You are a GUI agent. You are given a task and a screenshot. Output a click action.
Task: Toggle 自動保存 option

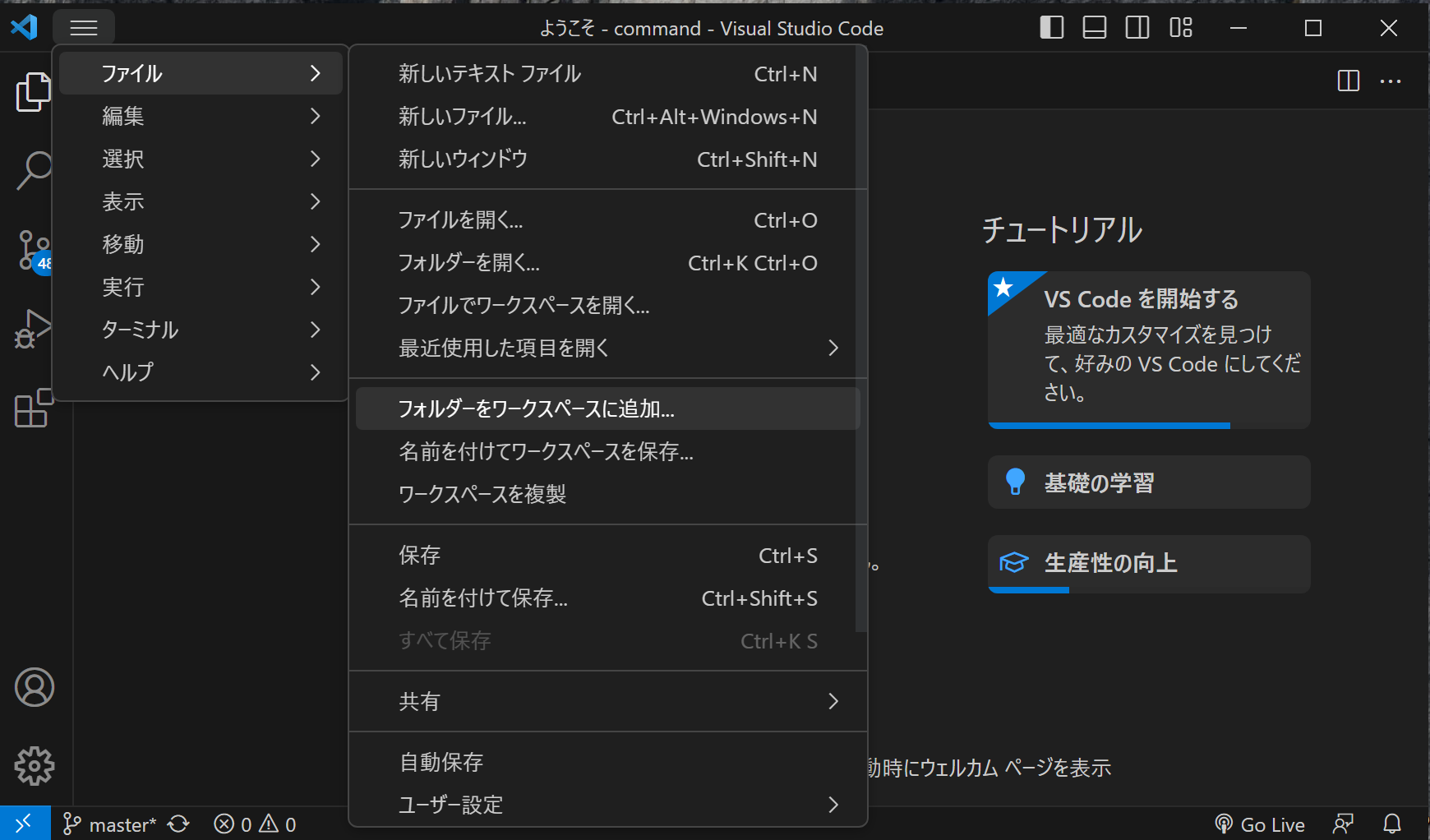pyautogui.click(x=607, y=763)
